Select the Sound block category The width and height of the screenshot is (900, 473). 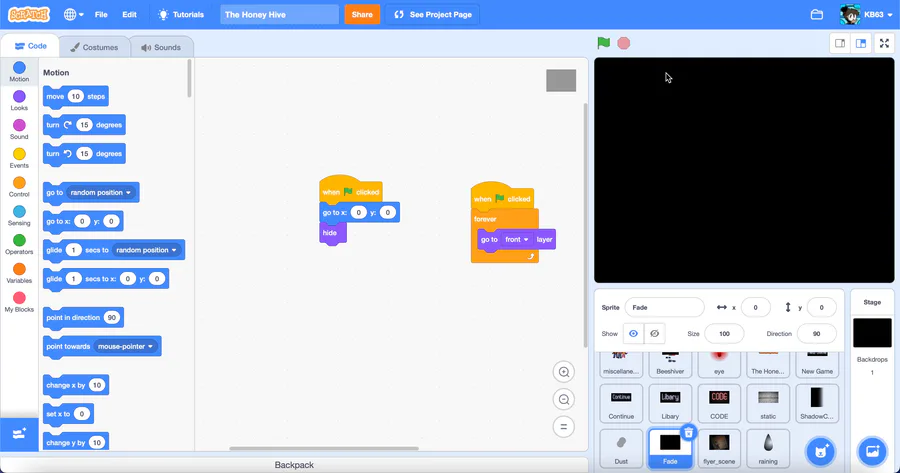coord(19,129)
